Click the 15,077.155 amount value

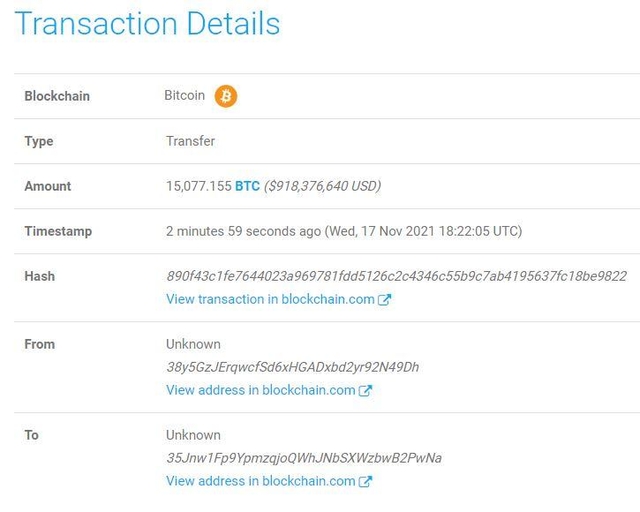click(198, 186)
